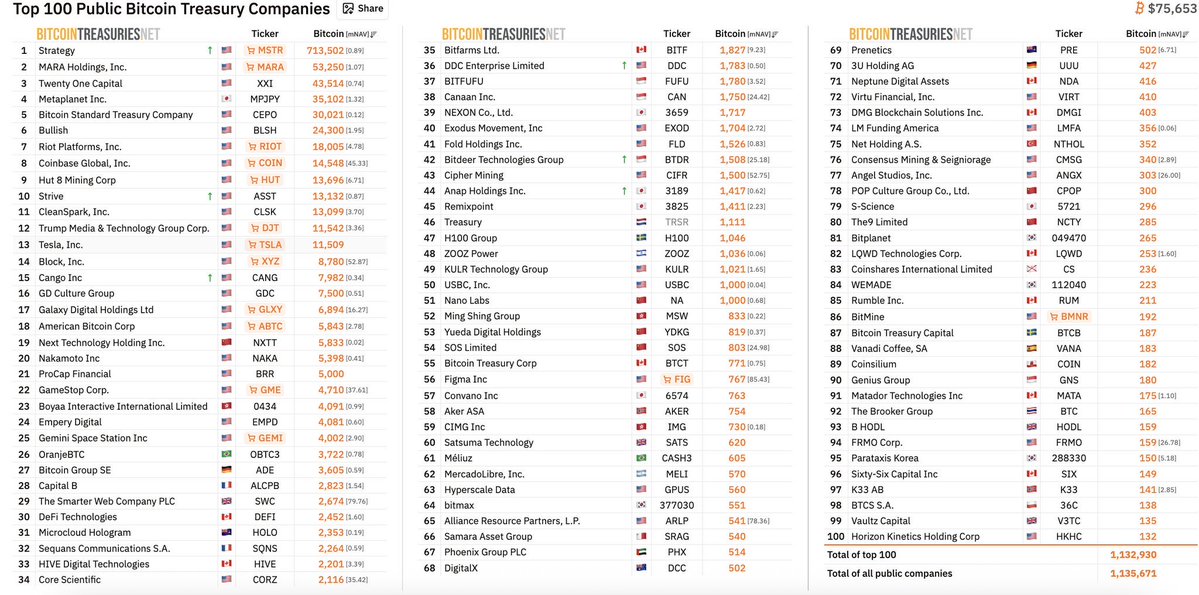Select the Core Scientific row name
Image resolution: width=1199 pixels, height=595 pixels.
point(70,580)
